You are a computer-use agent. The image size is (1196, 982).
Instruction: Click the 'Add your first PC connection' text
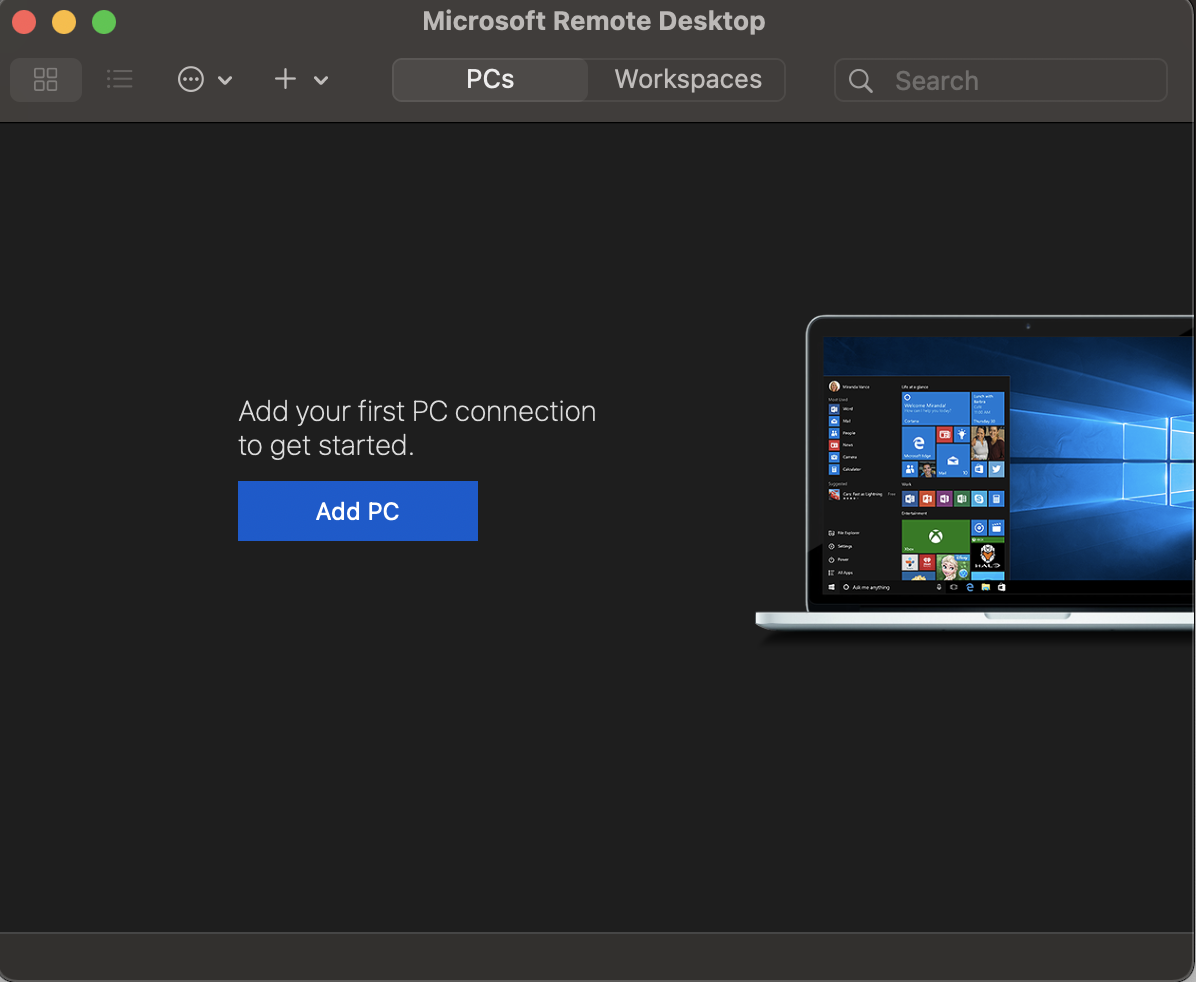[417, 428]
